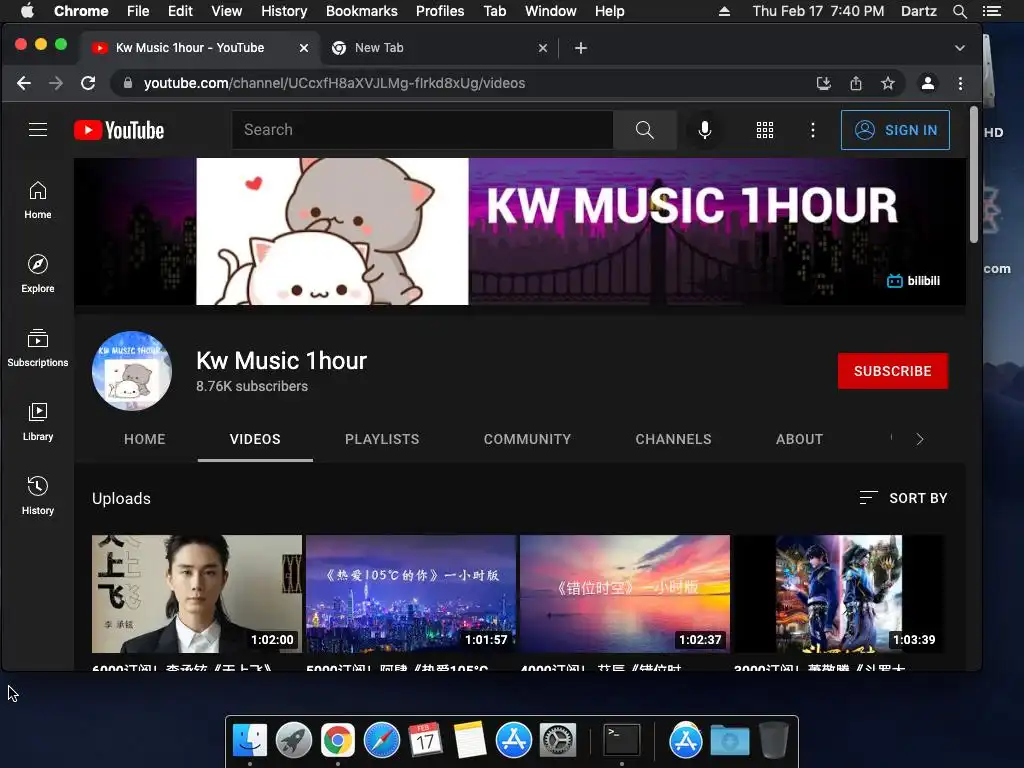Open the video thumbnail lasting 1:01:57

click(411, 594)
